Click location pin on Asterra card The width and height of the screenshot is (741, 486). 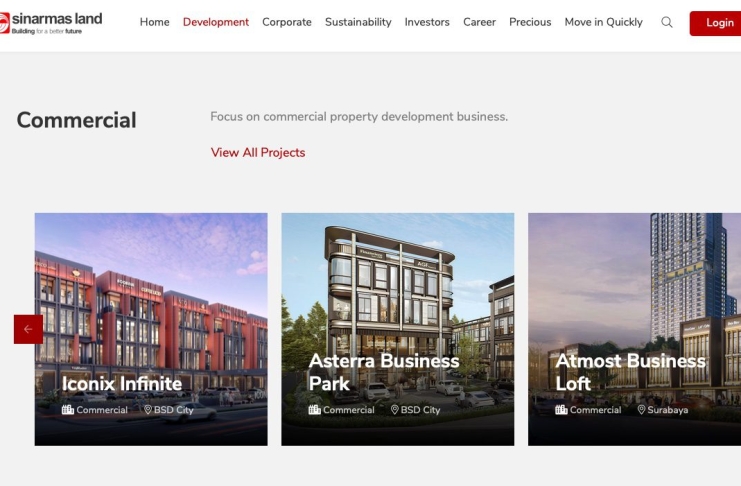[395, 409]
